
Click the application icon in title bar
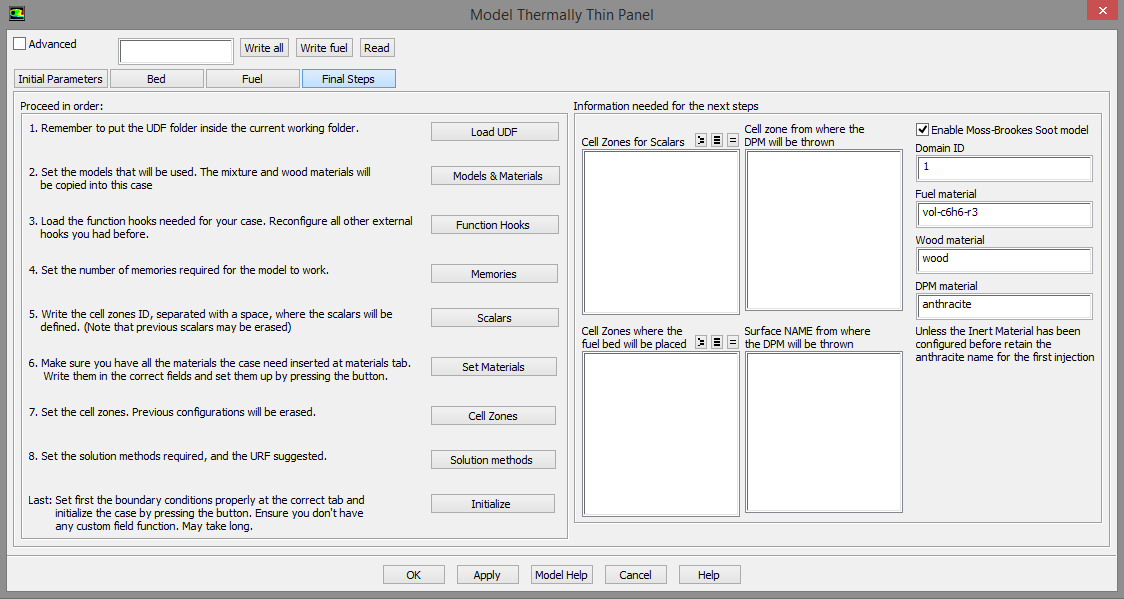click(x=16, y=14)
